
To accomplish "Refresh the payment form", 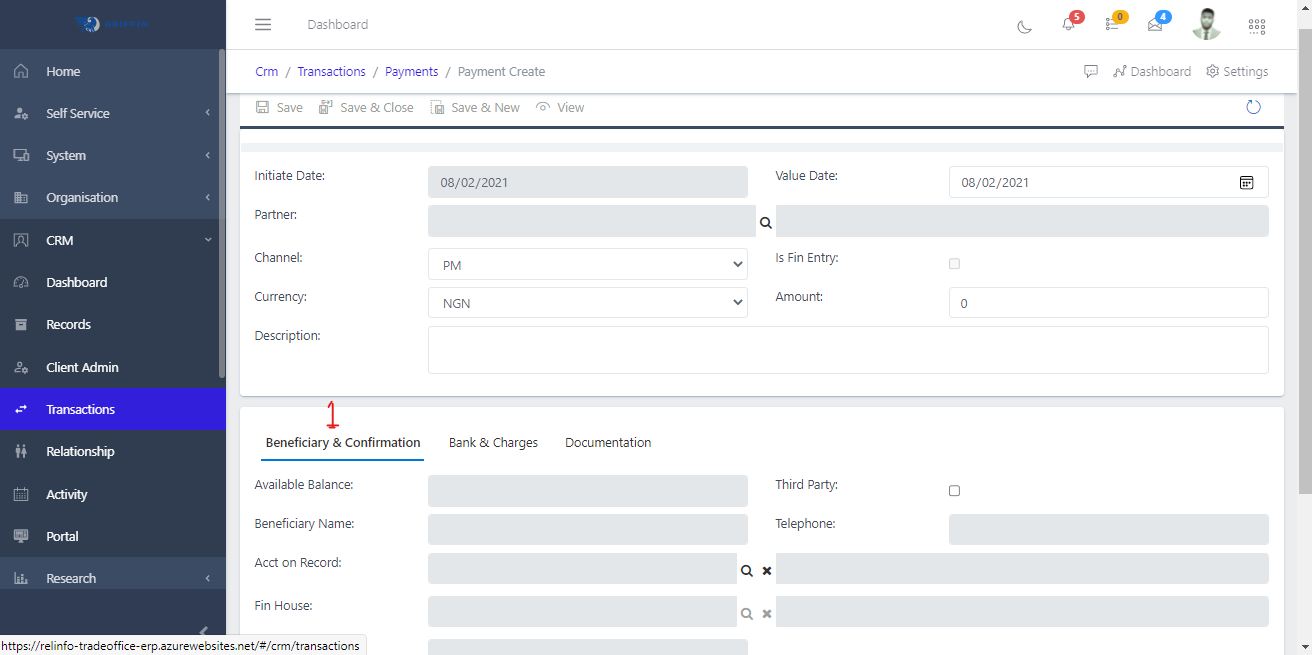I will coord(1253,106).
